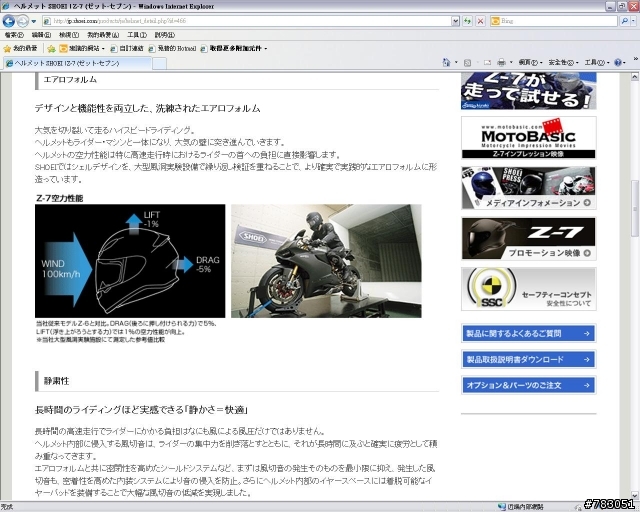640x512 pixels.
Task: Open メディアインフォメーション banner
Action: coord(529,188)
